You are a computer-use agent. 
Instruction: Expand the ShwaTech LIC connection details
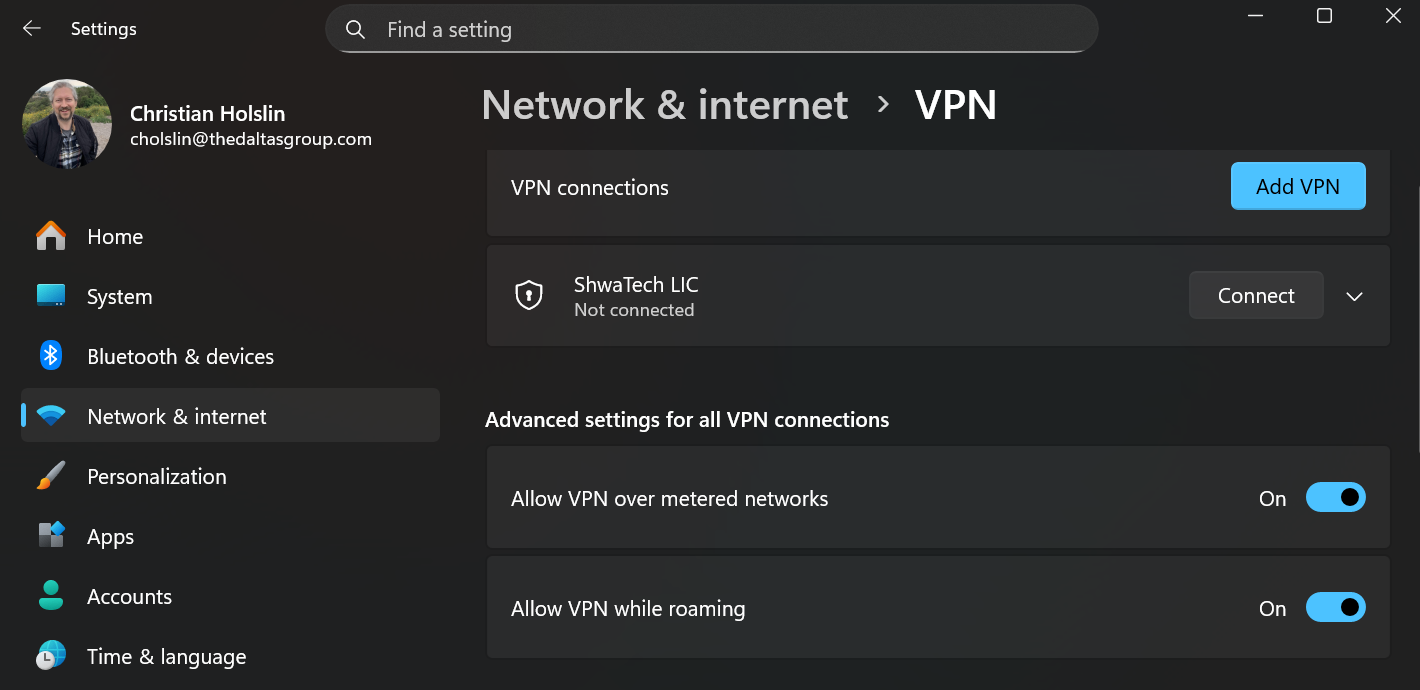(x=1355, y=296)
